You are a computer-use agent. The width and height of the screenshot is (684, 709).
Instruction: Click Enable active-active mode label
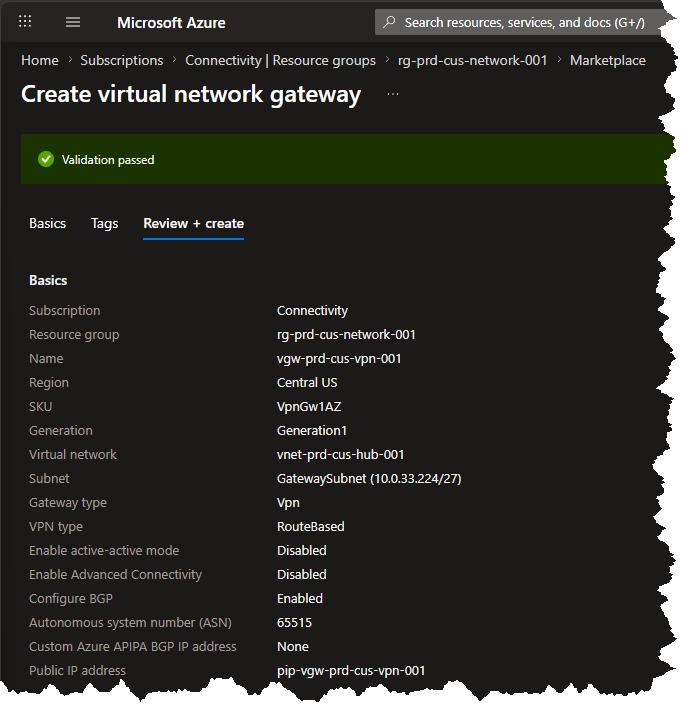point(104,550)
